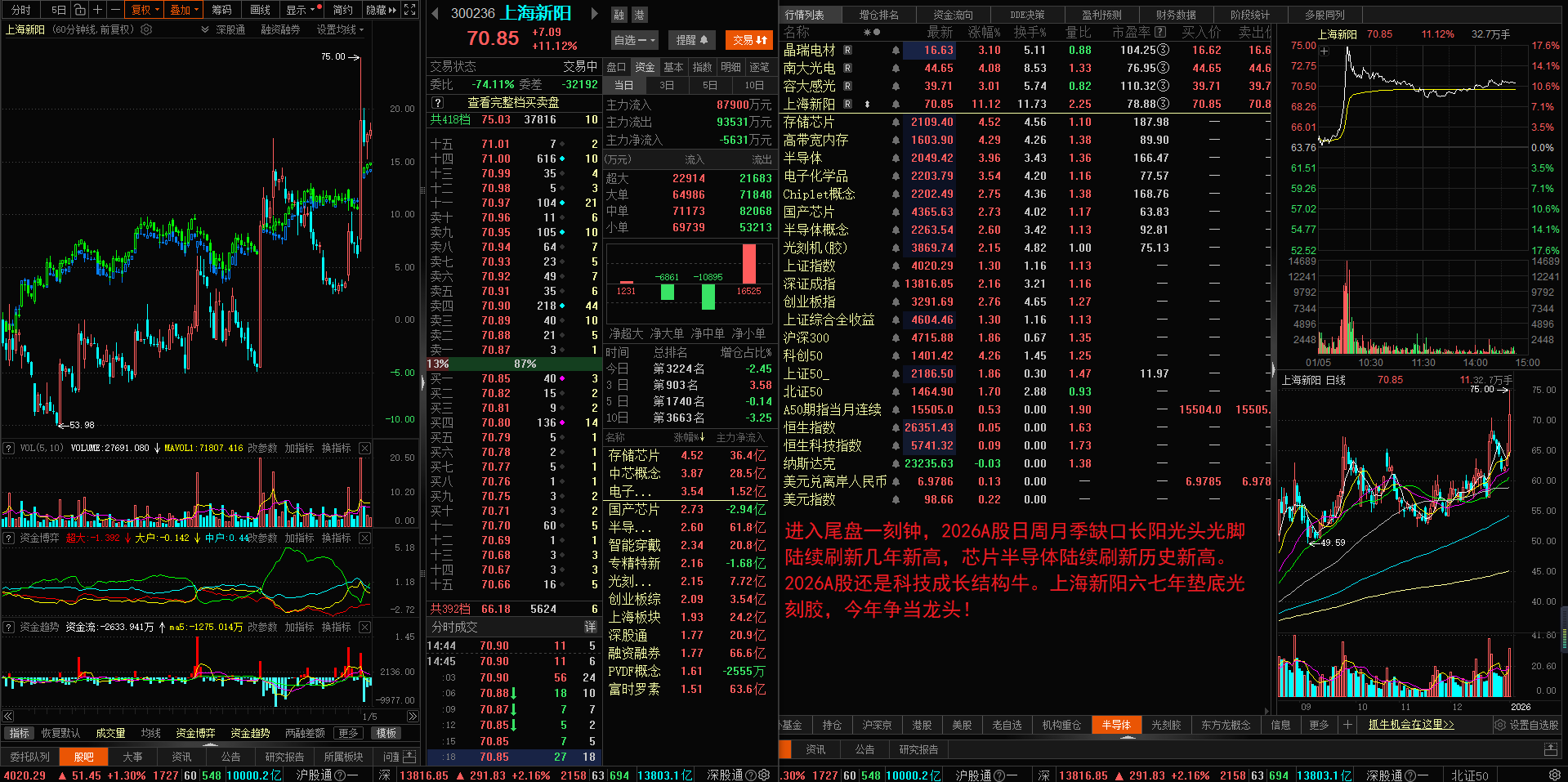The width and height of the screenshot is (1568, 782).
Task: Select 南大光电 row in quote list
Action: coord(1025,68)
